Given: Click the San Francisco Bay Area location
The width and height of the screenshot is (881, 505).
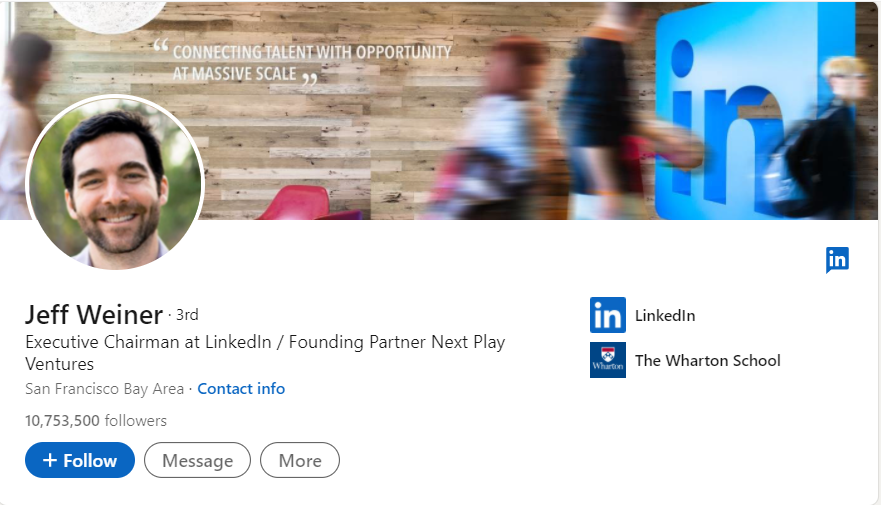Looking at the screenshot, I should 105,389.
